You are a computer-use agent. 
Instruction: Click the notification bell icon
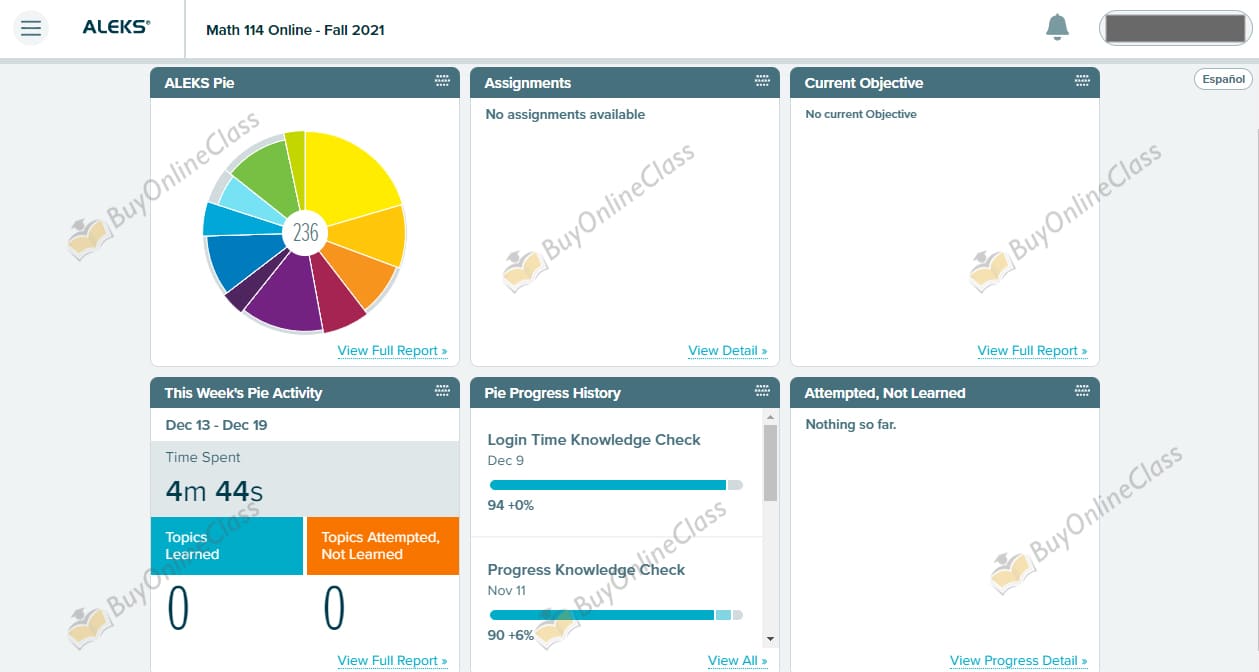coord(1057,28)
